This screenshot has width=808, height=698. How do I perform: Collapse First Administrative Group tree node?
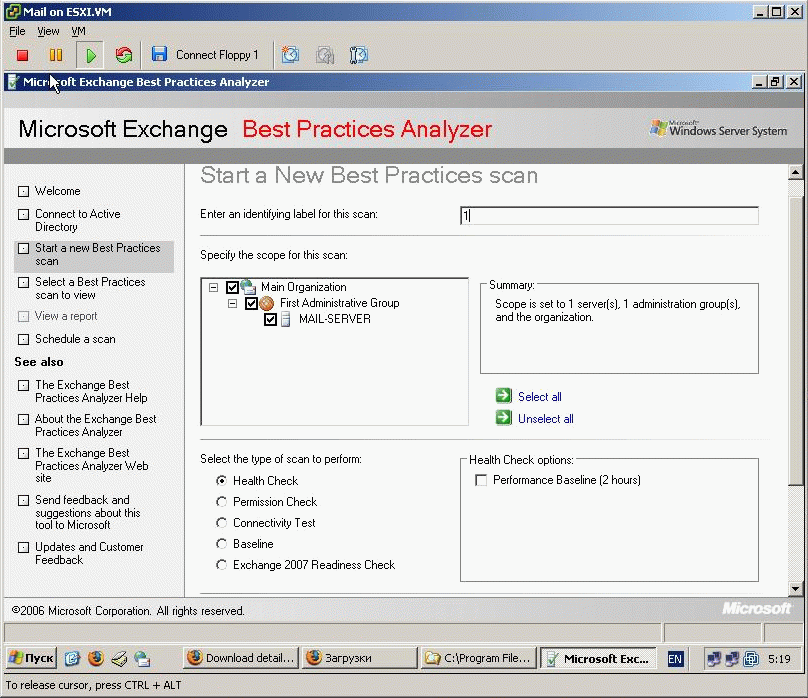232,303
